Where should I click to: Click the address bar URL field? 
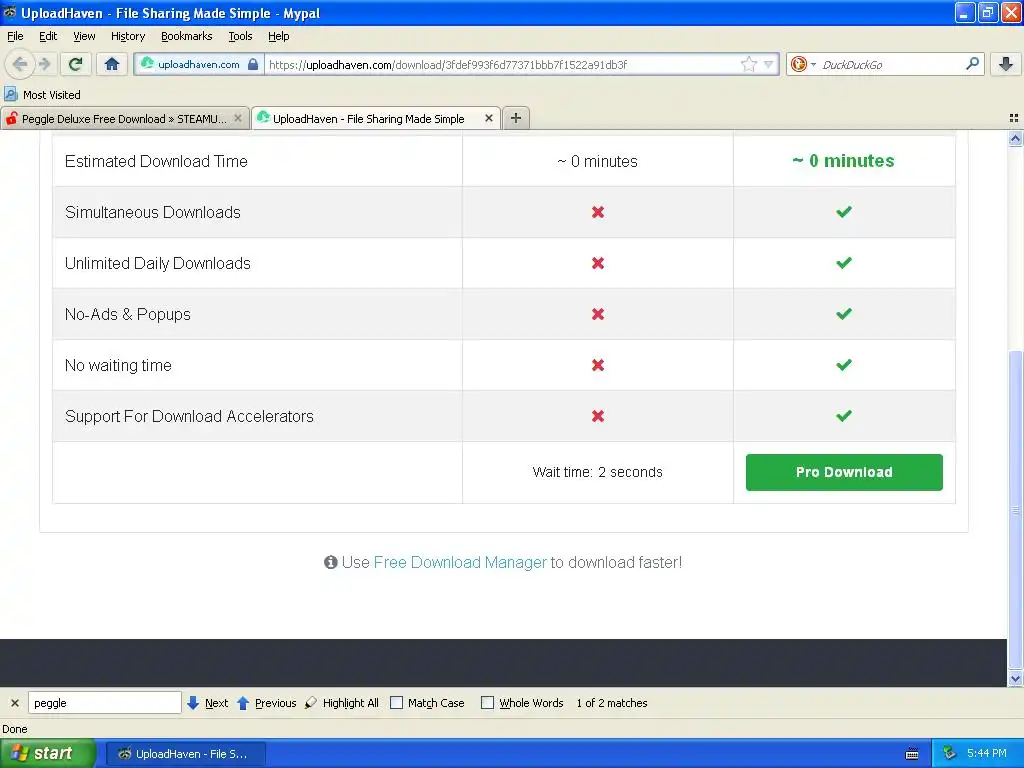pyautogui.click(x=503, y=64)
